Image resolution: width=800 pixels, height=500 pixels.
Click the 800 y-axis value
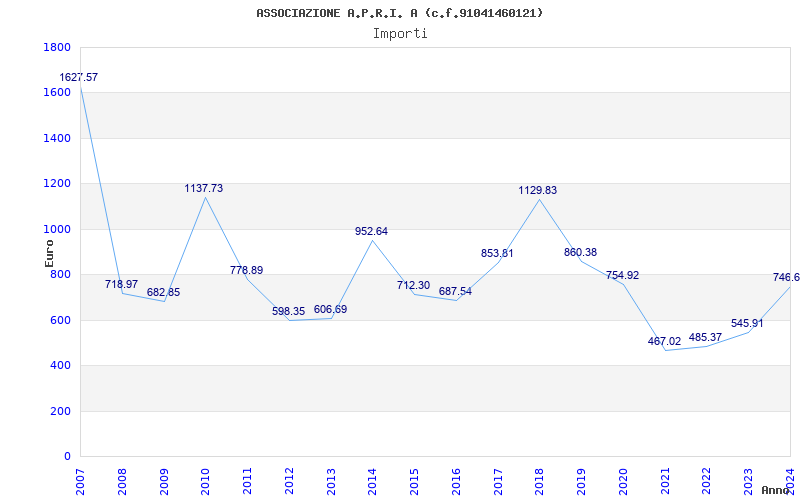pos(61,274)
